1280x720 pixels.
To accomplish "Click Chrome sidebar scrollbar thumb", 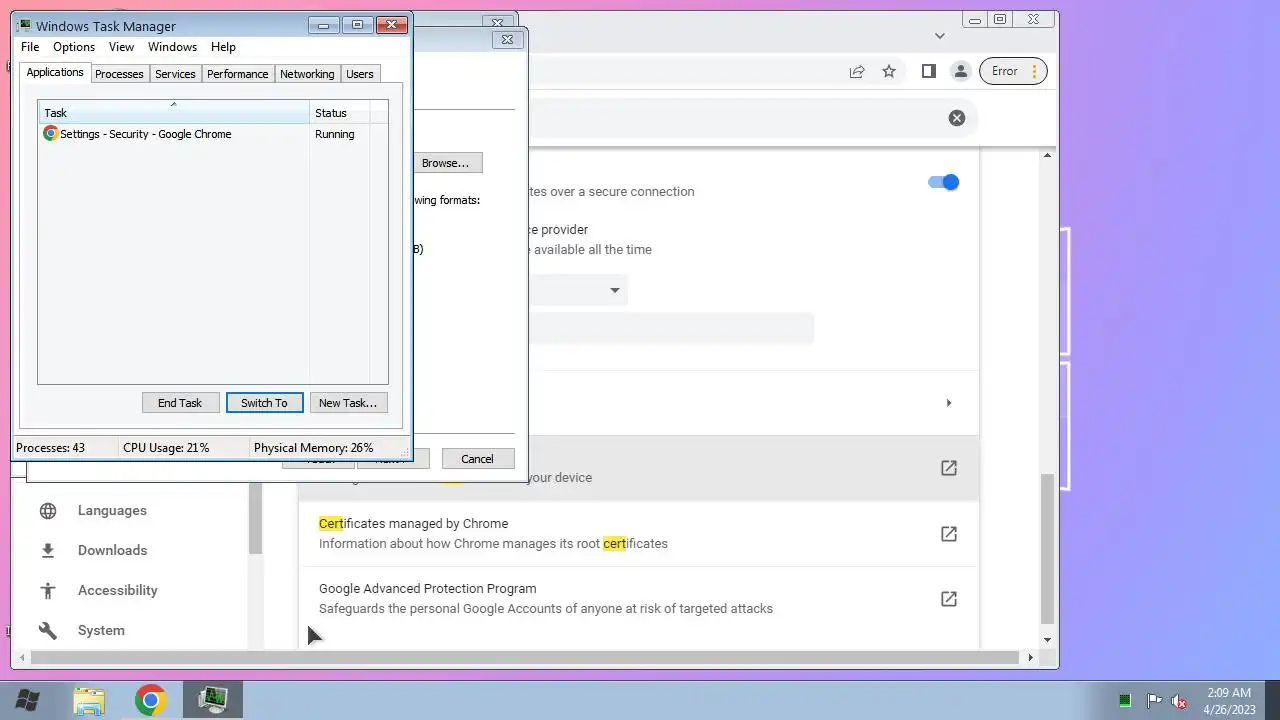I will (x=255, y=518).
